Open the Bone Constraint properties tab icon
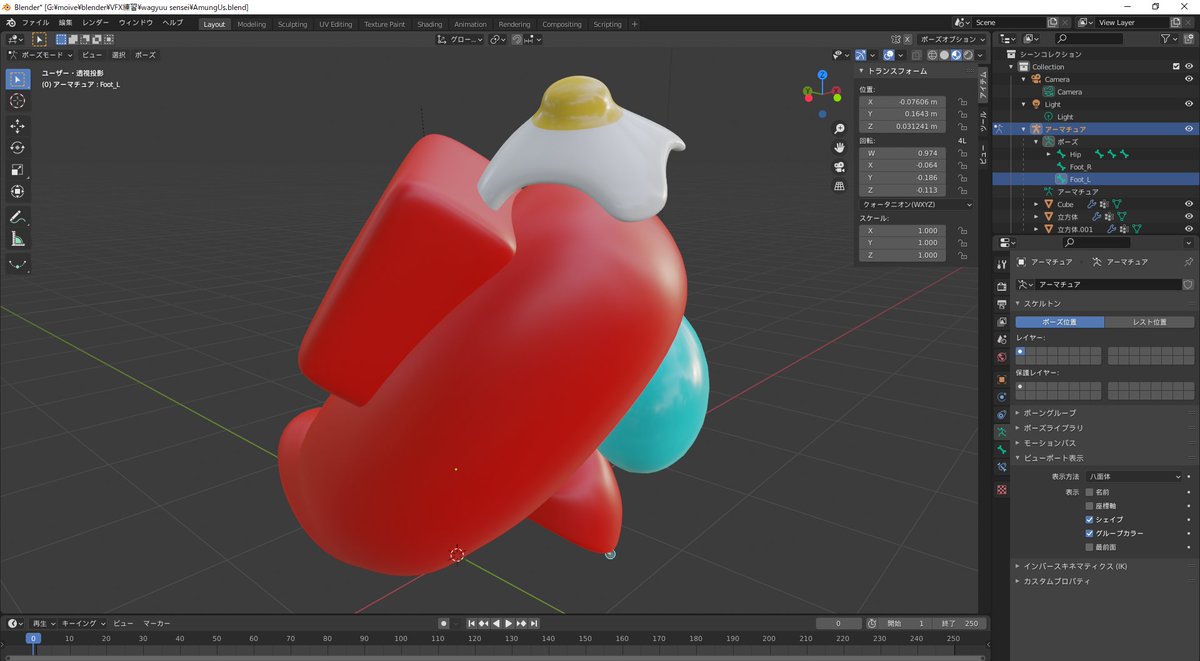Viewport: 1200px width, 661px height. point(1002,467)
